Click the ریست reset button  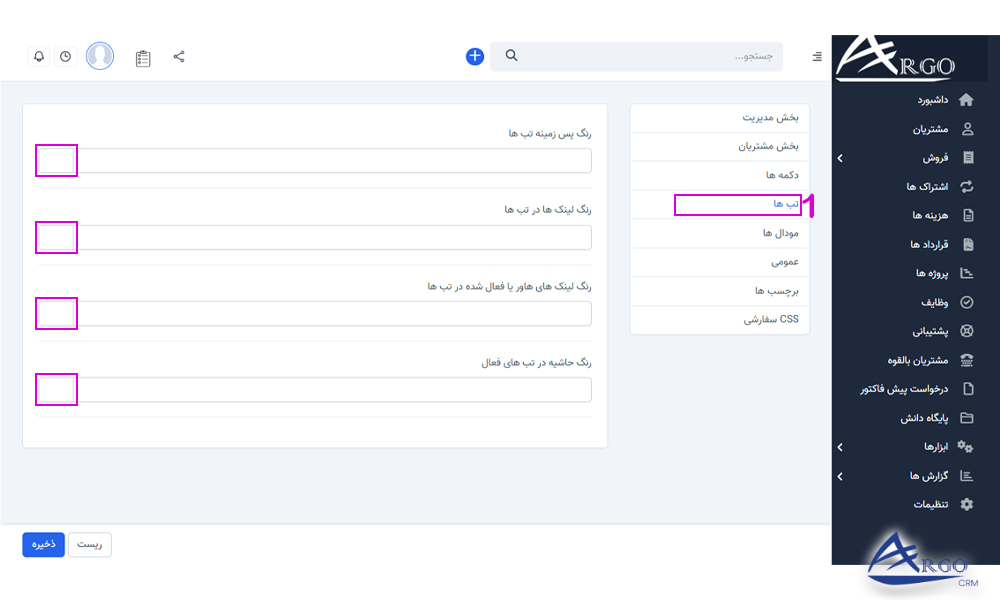point(89,544)
